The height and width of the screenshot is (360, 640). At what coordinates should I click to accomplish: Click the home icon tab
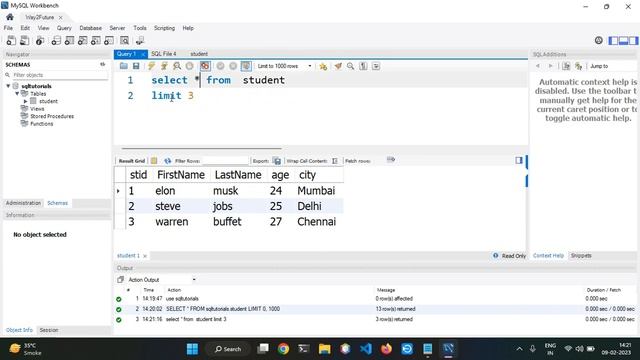click(10, 17)
